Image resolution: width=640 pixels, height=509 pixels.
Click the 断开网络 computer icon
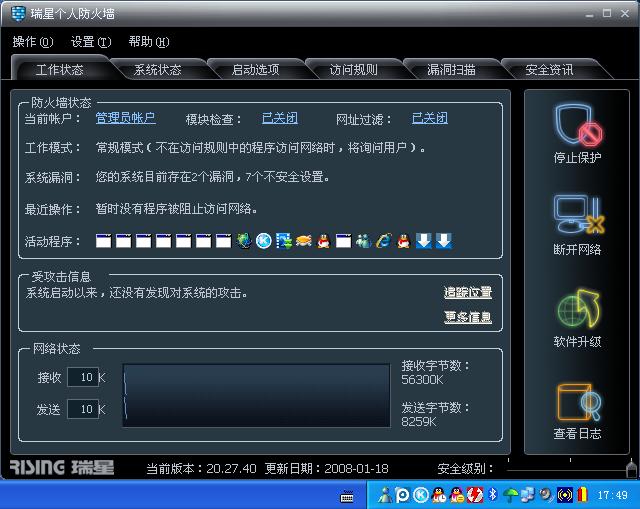click(578, 214)
